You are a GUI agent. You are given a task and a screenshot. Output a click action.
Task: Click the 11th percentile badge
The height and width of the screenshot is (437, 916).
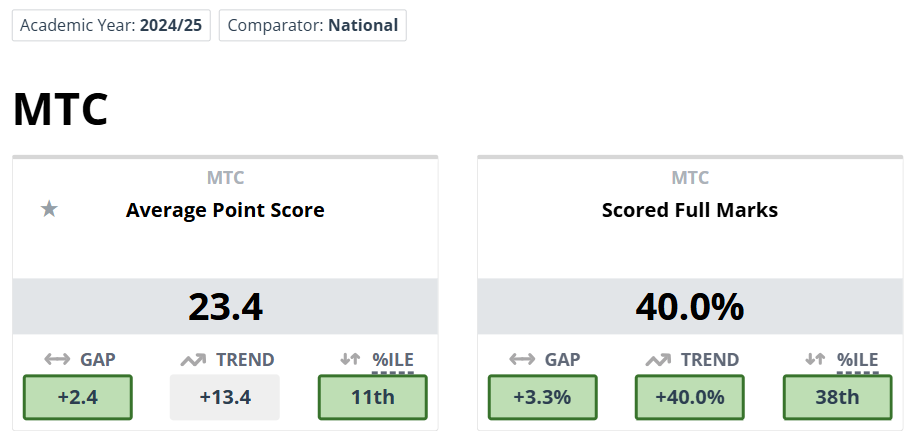372,397
